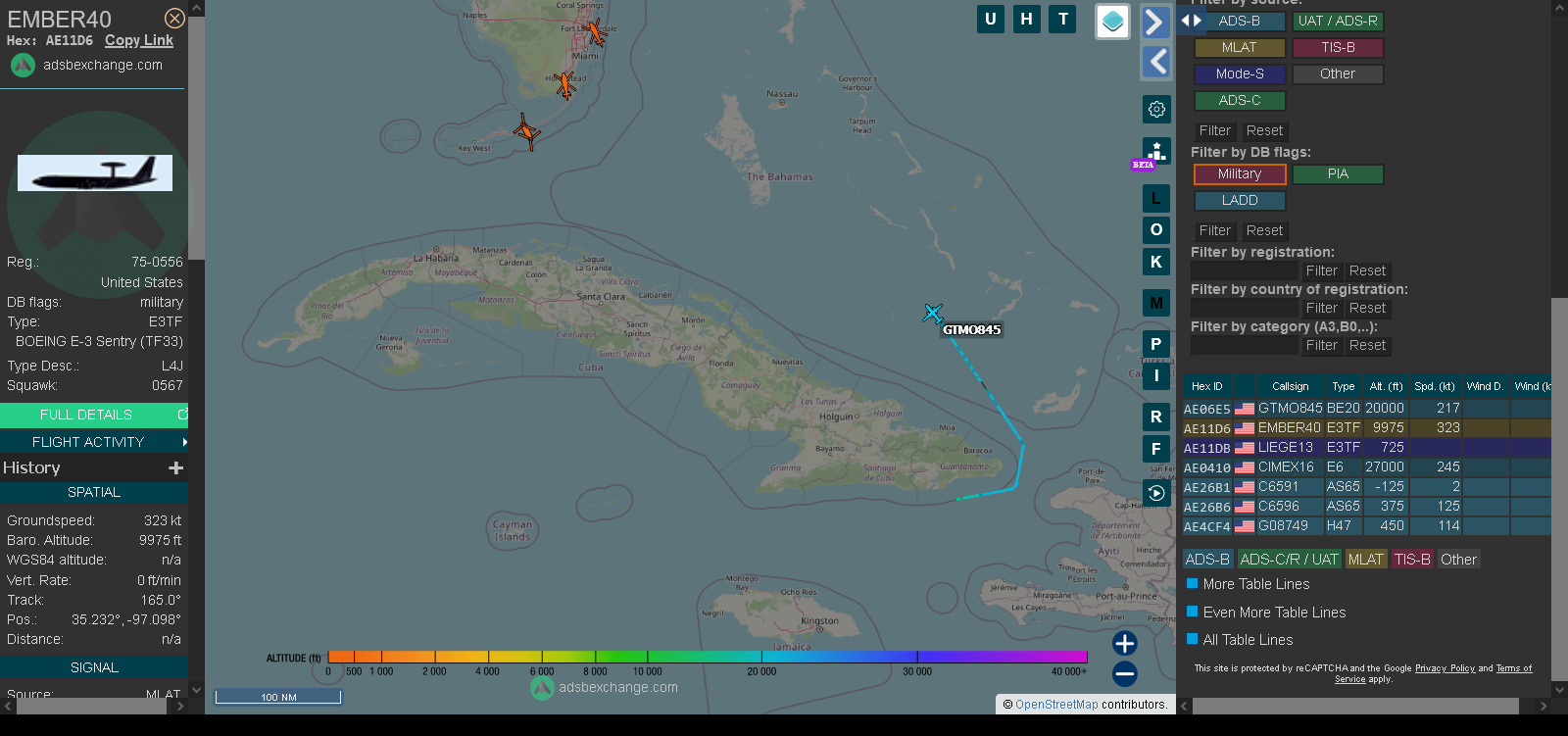Apply registration Filter button
Screen dimensions: 1568x736
click(x=1321, y=270)
